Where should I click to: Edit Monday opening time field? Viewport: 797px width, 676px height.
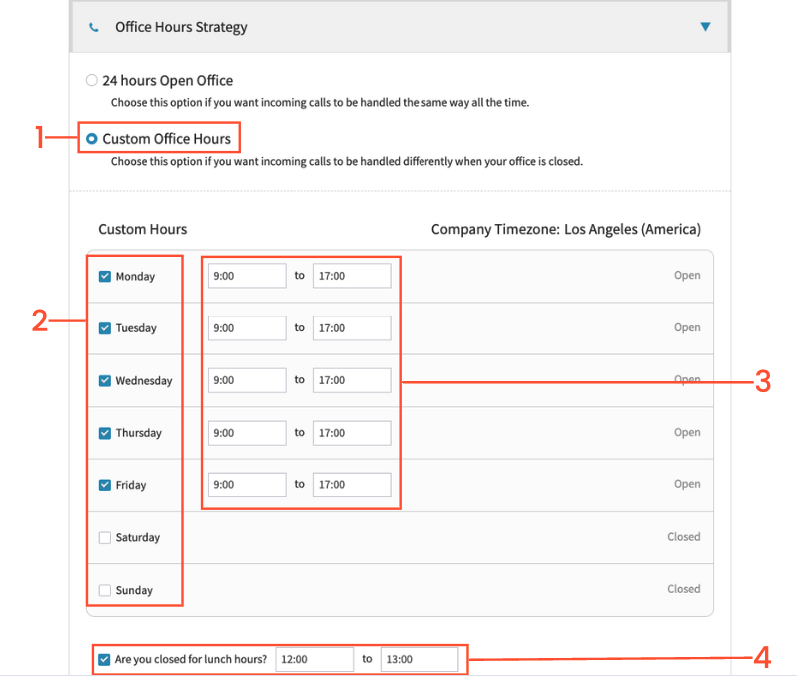coord(247,276)
